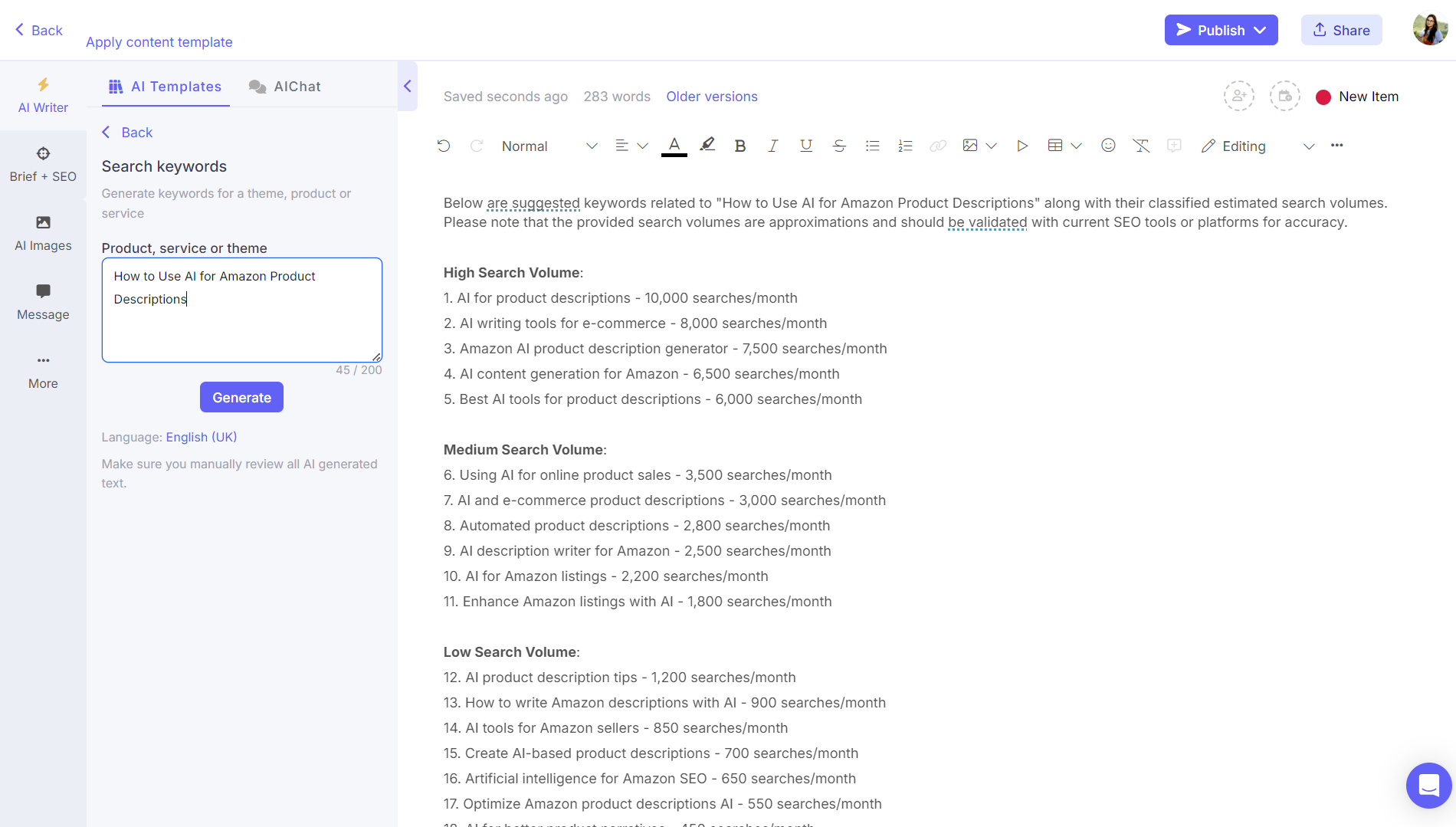Click the insert video play icon

click(1022, 146)
